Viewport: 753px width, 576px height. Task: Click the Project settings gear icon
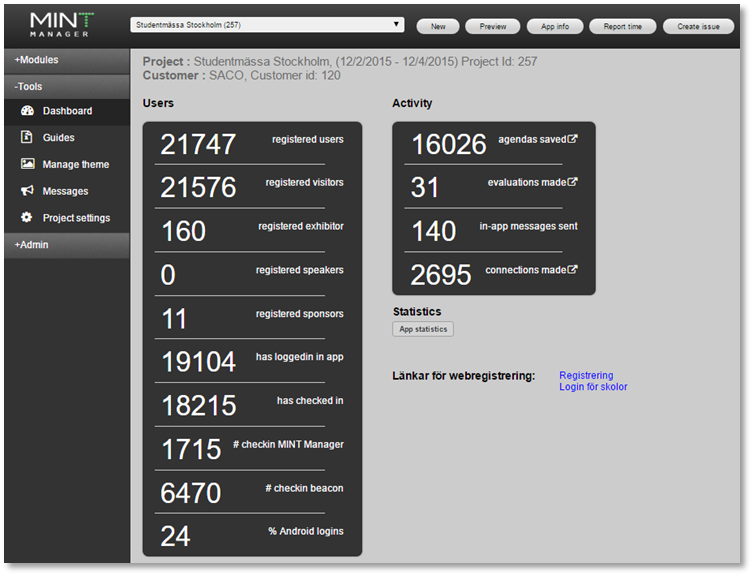tap(26, 217)
